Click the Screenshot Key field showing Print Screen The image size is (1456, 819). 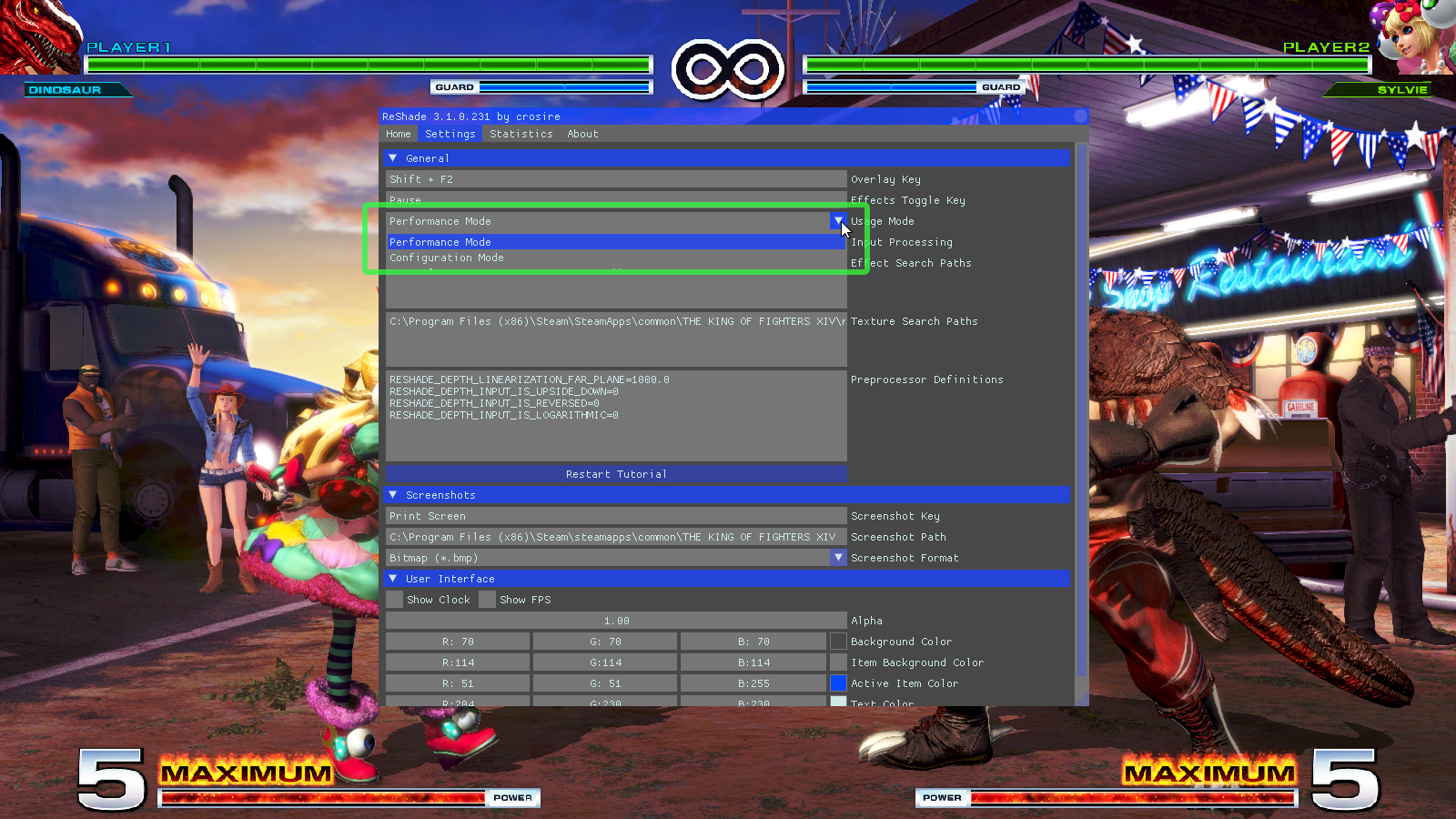(616, 516)
